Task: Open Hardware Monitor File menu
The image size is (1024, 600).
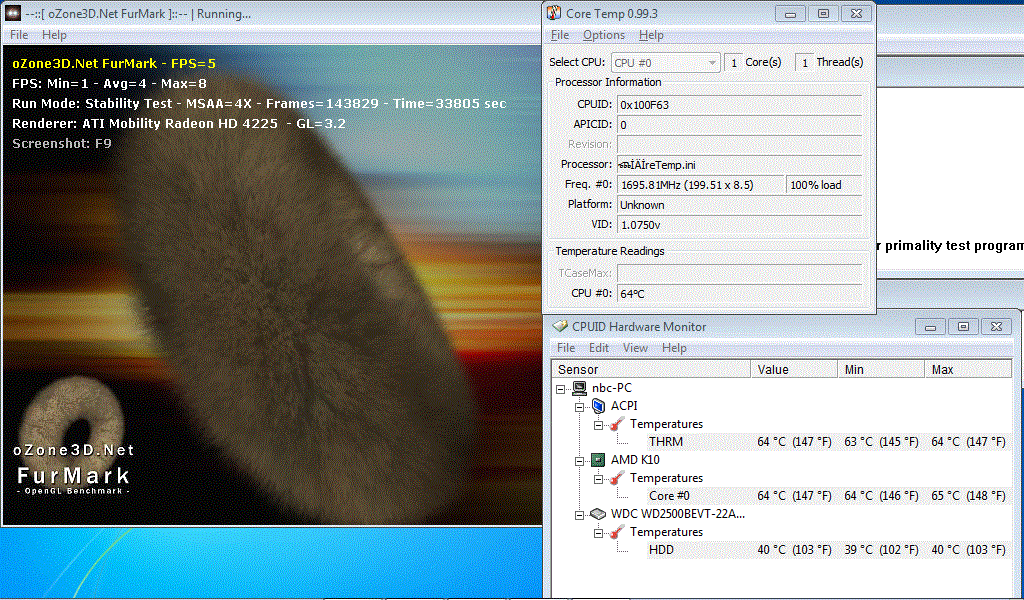Action: (566, 348)
